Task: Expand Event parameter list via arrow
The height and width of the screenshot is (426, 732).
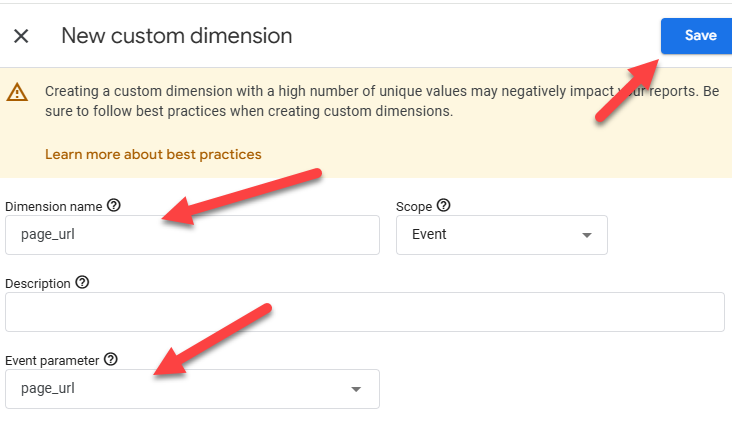Action: pos(356,390)
